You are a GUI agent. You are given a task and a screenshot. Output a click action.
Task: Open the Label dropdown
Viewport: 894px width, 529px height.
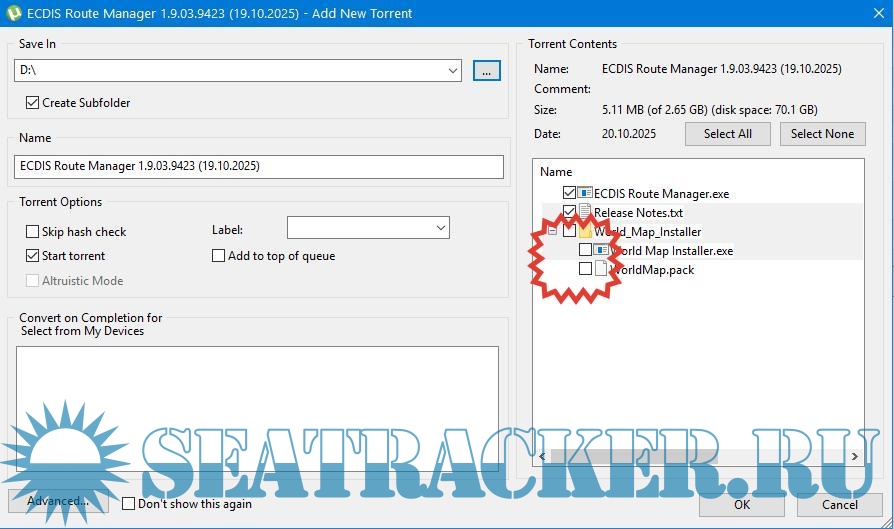click(x=440, y=229)
